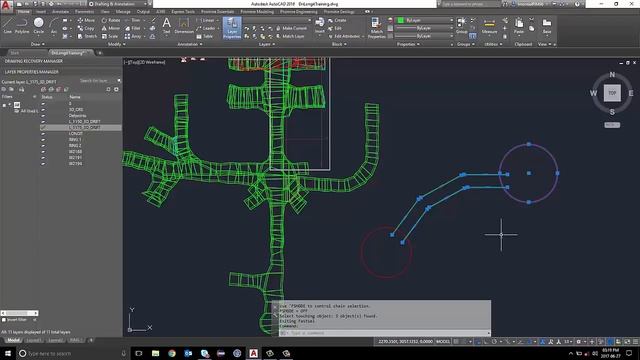Select the Defpoints layer row
The width and height of the screenshot is (640, 360).
(81, 116)
